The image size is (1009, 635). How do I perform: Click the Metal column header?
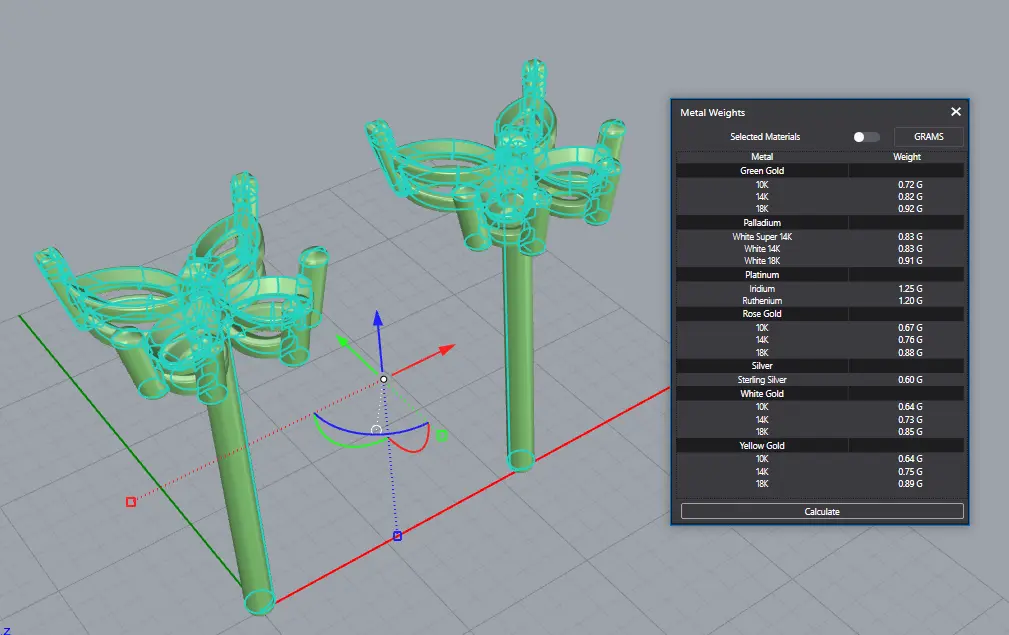click(x=762, y=157)
